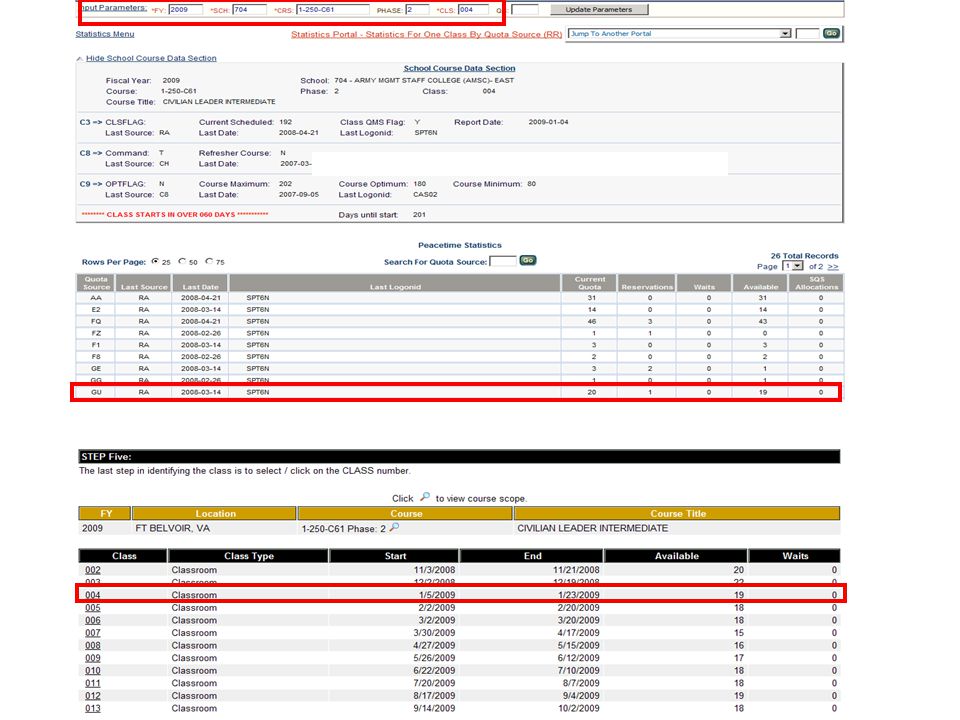This screenshot has width=960, height=720.
Task: Click the 26 Total Records text
Action: 804,256
